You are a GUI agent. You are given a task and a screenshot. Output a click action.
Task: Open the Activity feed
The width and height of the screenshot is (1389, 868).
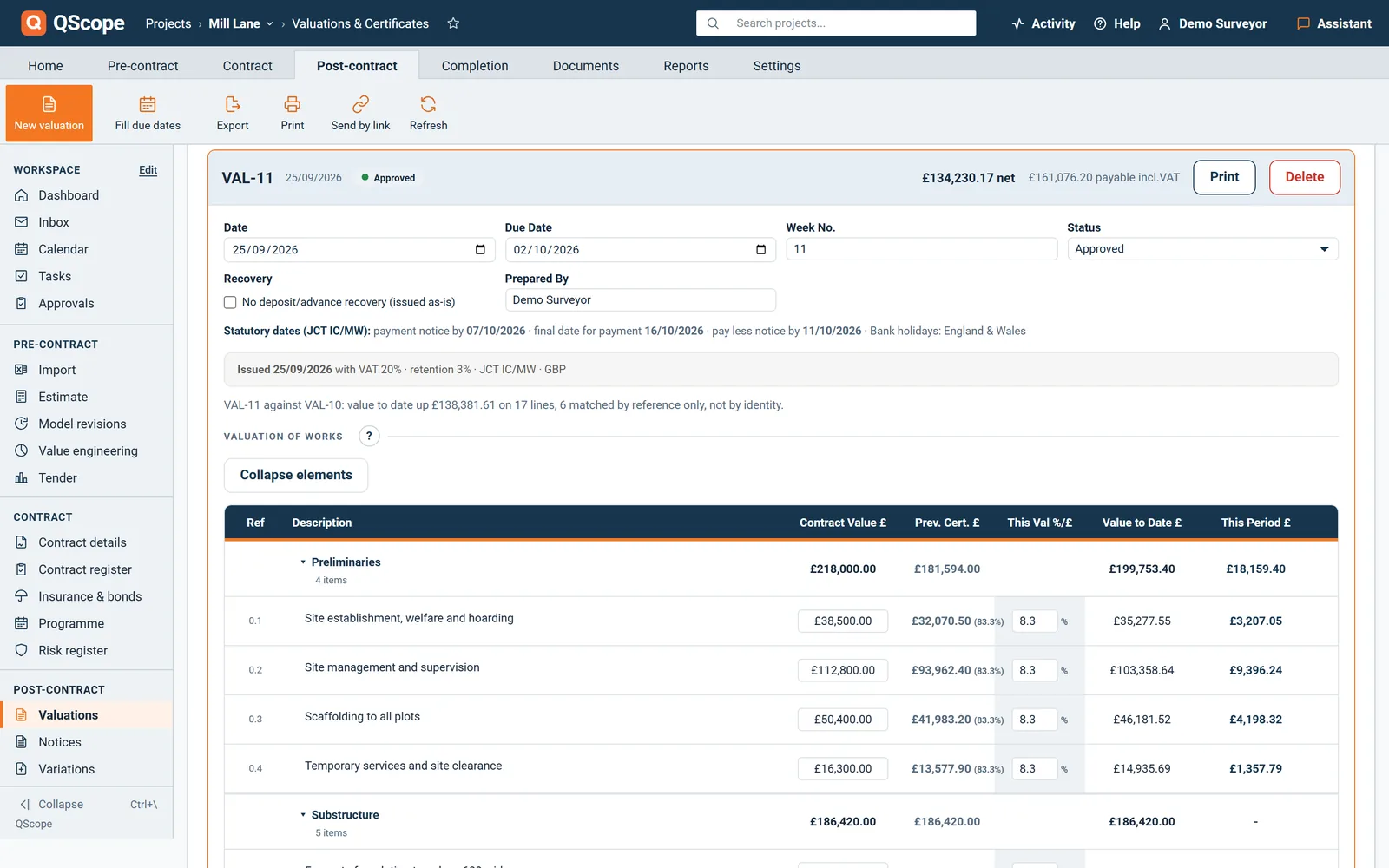coord(1043,23)
